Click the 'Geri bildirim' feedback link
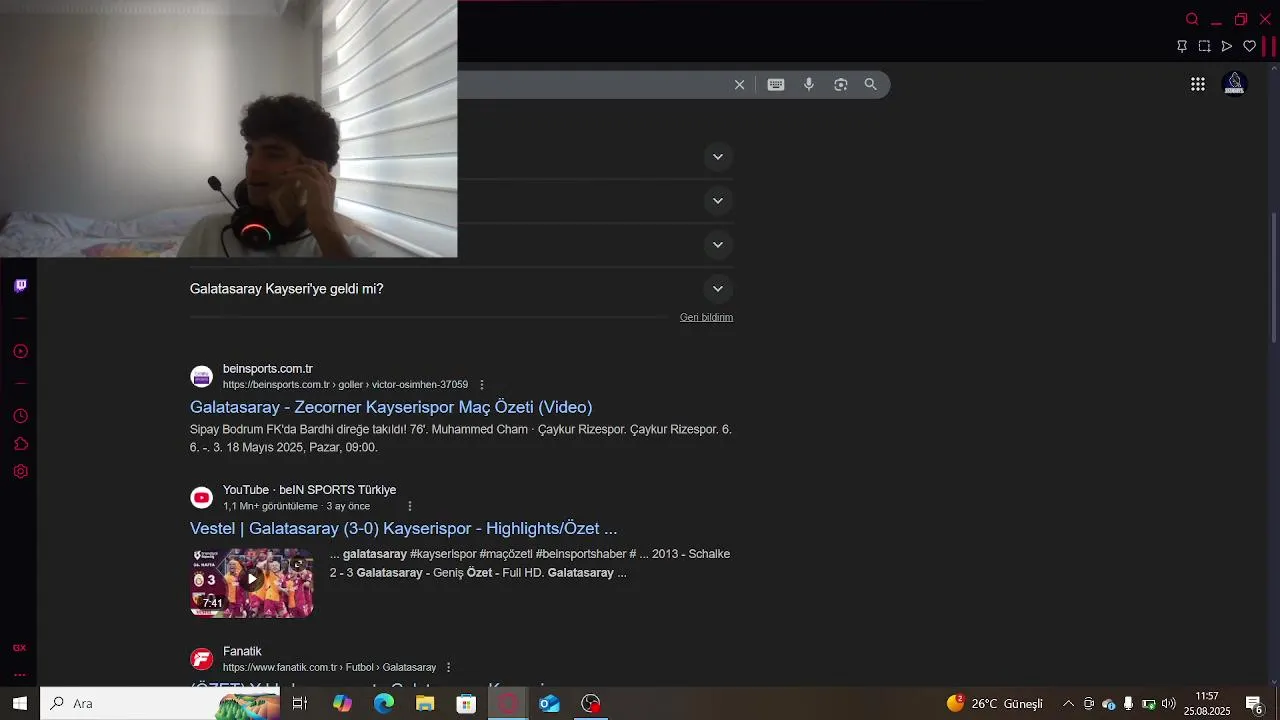Screen dimensions: 1280x720 pyautogui.click(x=706, y=317)
